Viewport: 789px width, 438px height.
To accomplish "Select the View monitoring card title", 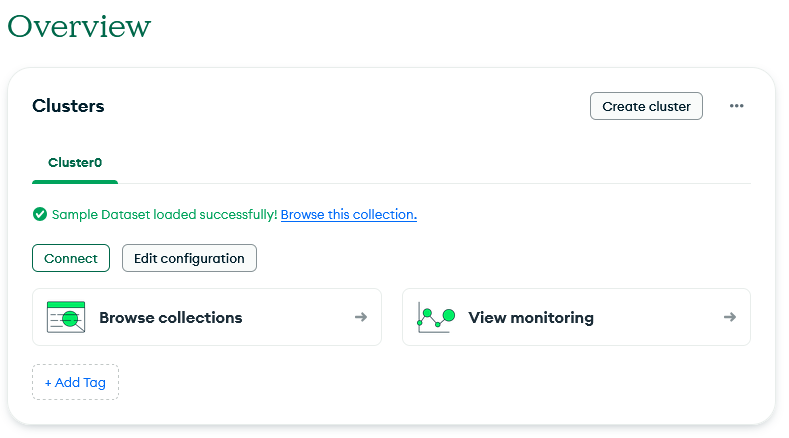I will [531, 317].
